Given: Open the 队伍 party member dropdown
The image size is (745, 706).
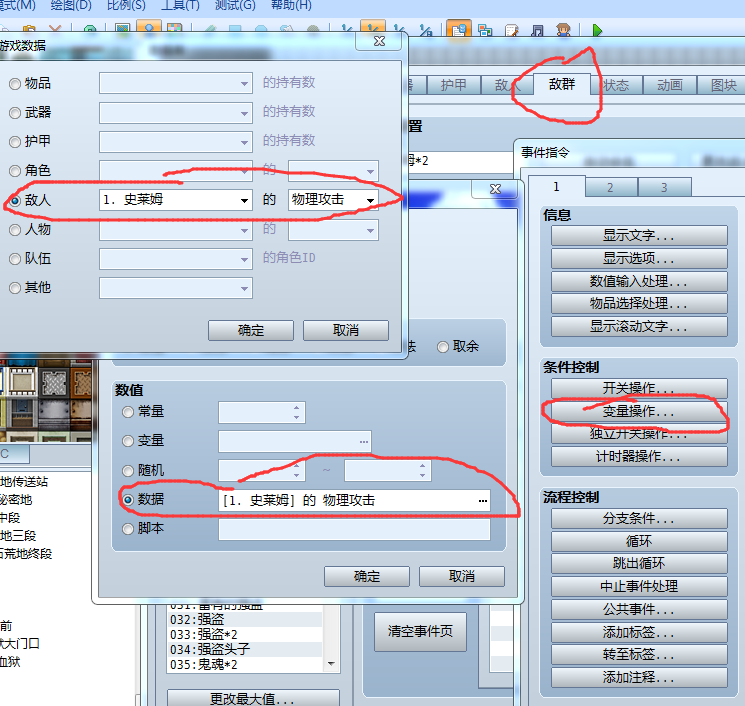Looking at the screenshot, I should point(175,259).
